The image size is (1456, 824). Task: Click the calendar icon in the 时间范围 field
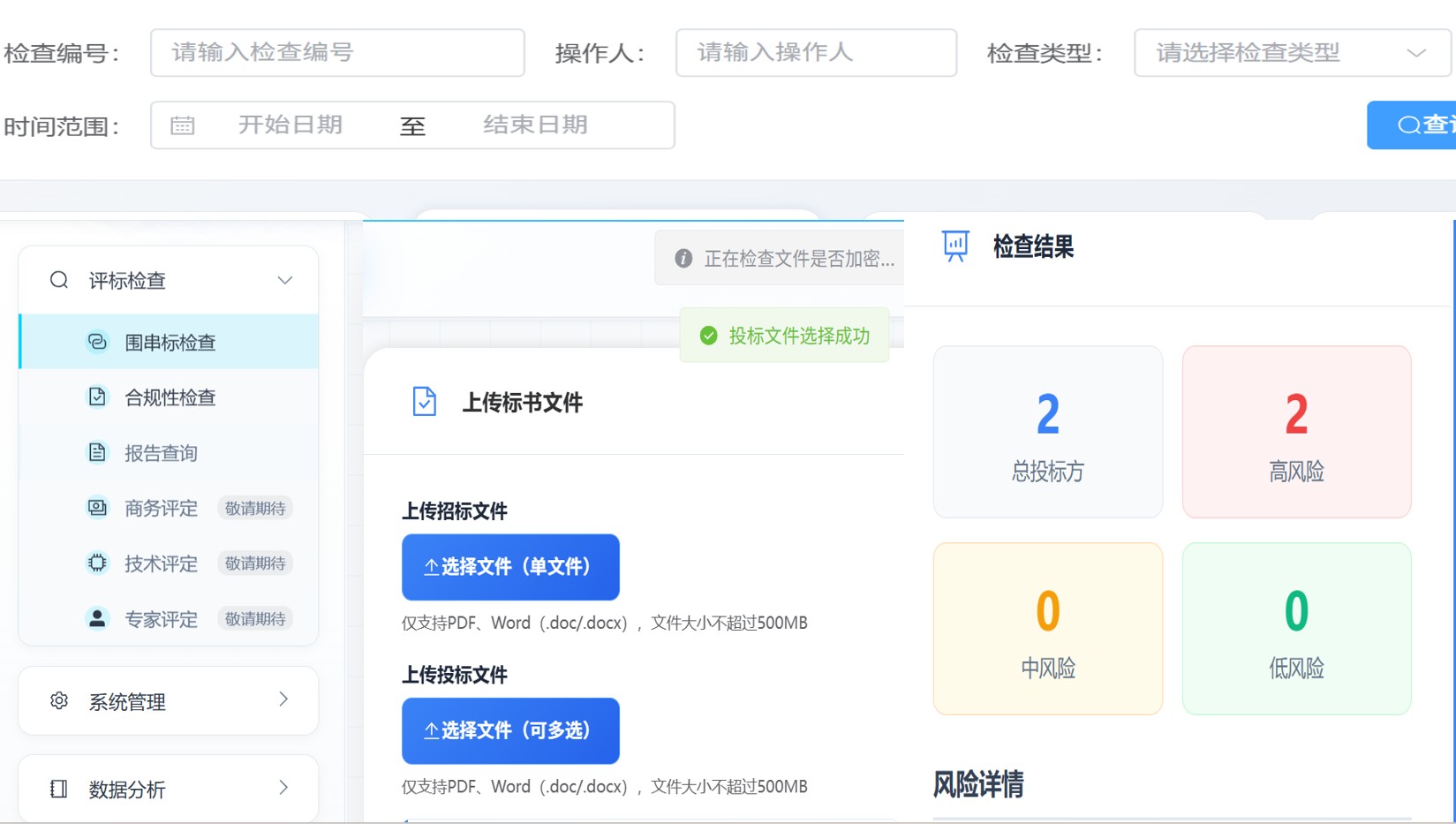point(182,125)
